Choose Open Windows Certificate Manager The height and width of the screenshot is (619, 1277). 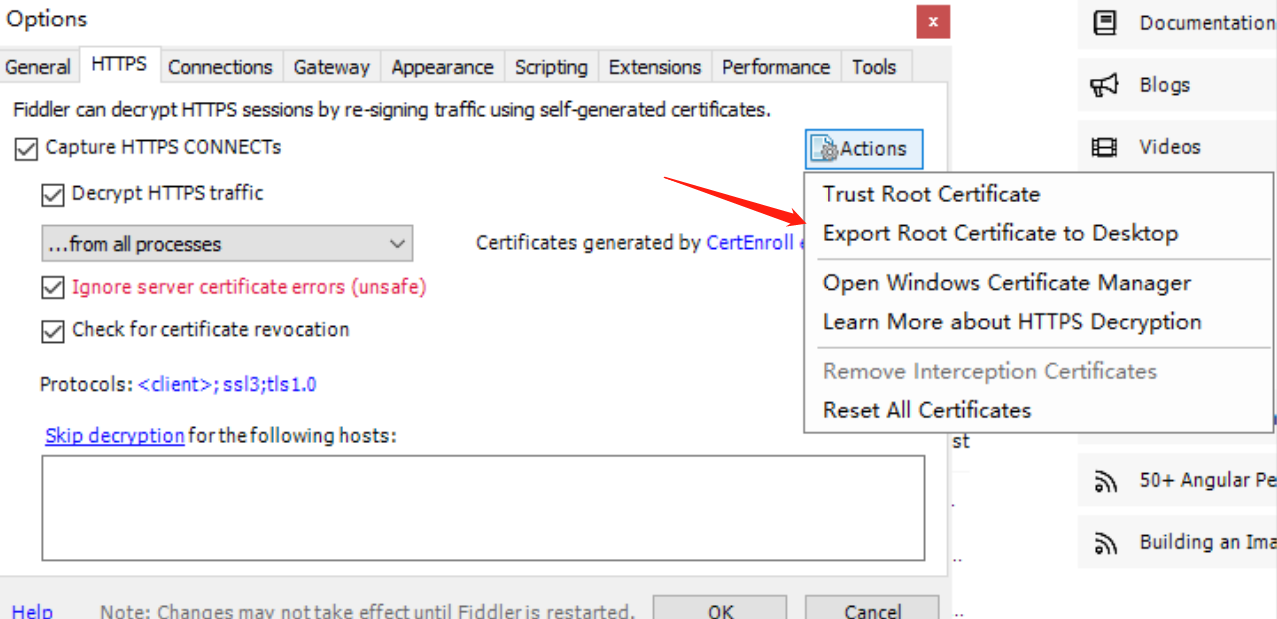1038,283
